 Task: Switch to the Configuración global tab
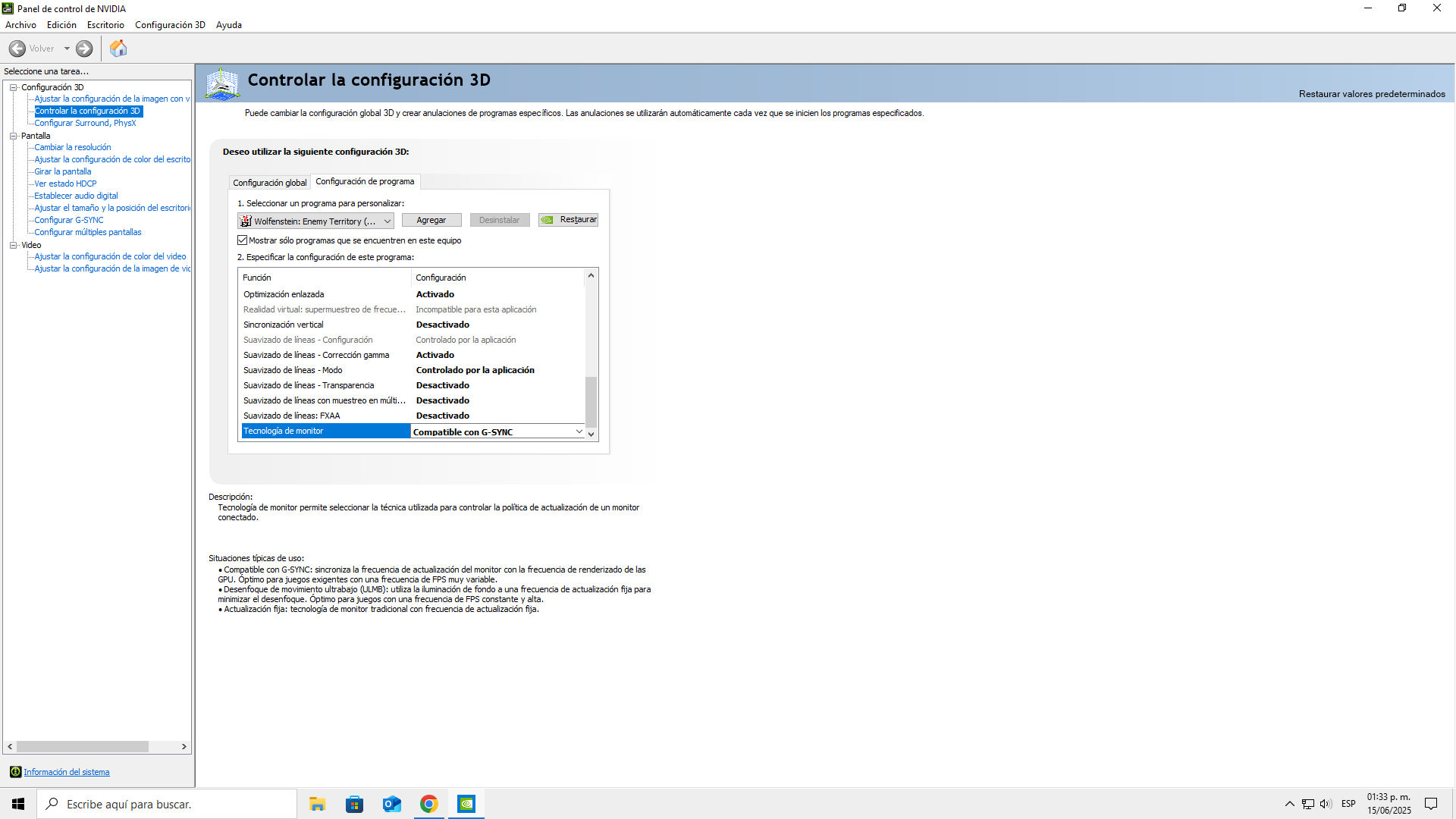point(269,183)
